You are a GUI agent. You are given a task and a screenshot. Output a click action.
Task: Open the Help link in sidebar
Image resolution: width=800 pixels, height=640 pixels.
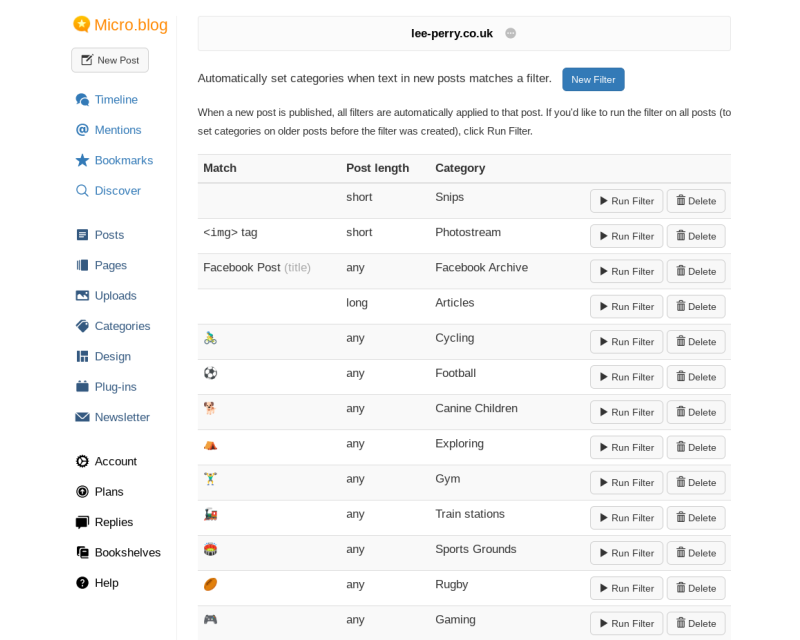[x=106, y=583]
